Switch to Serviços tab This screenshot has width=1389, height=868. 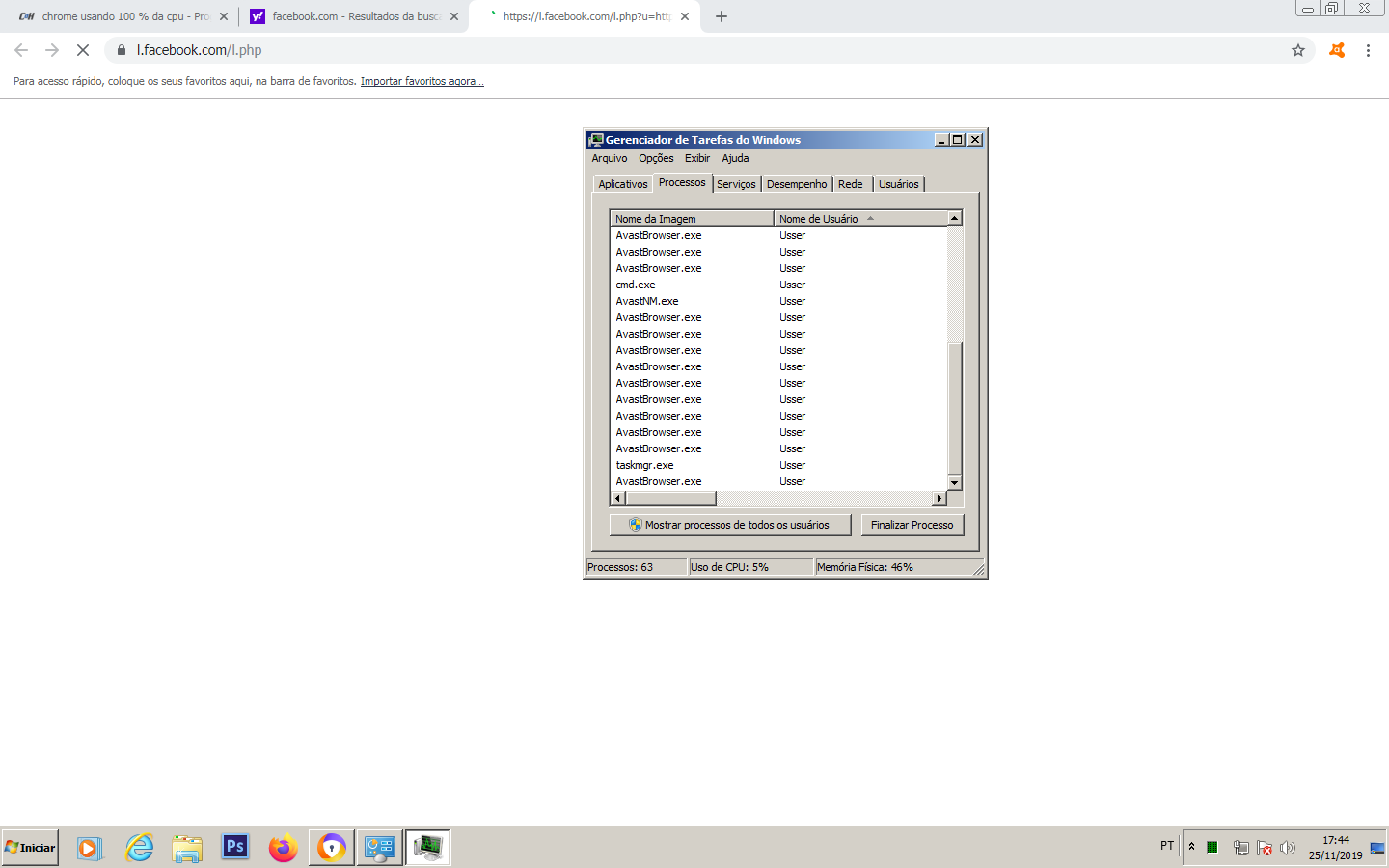point(736,184)
